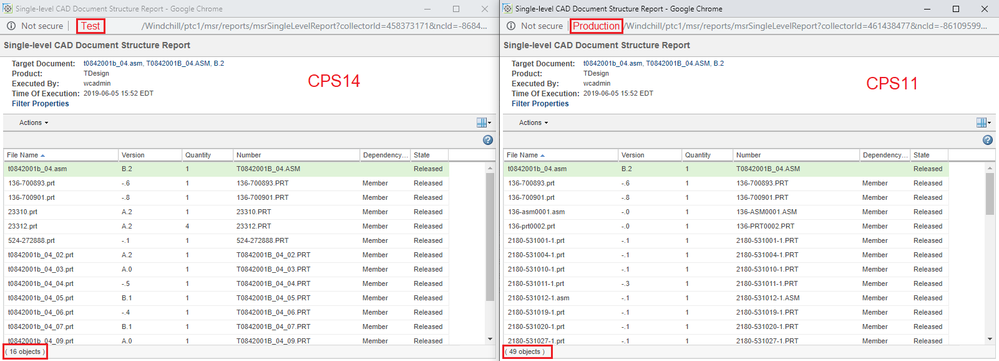Screen dimensions: 999x361
Task: Click Not secure info icon in Test window
Action: point(11,26)
